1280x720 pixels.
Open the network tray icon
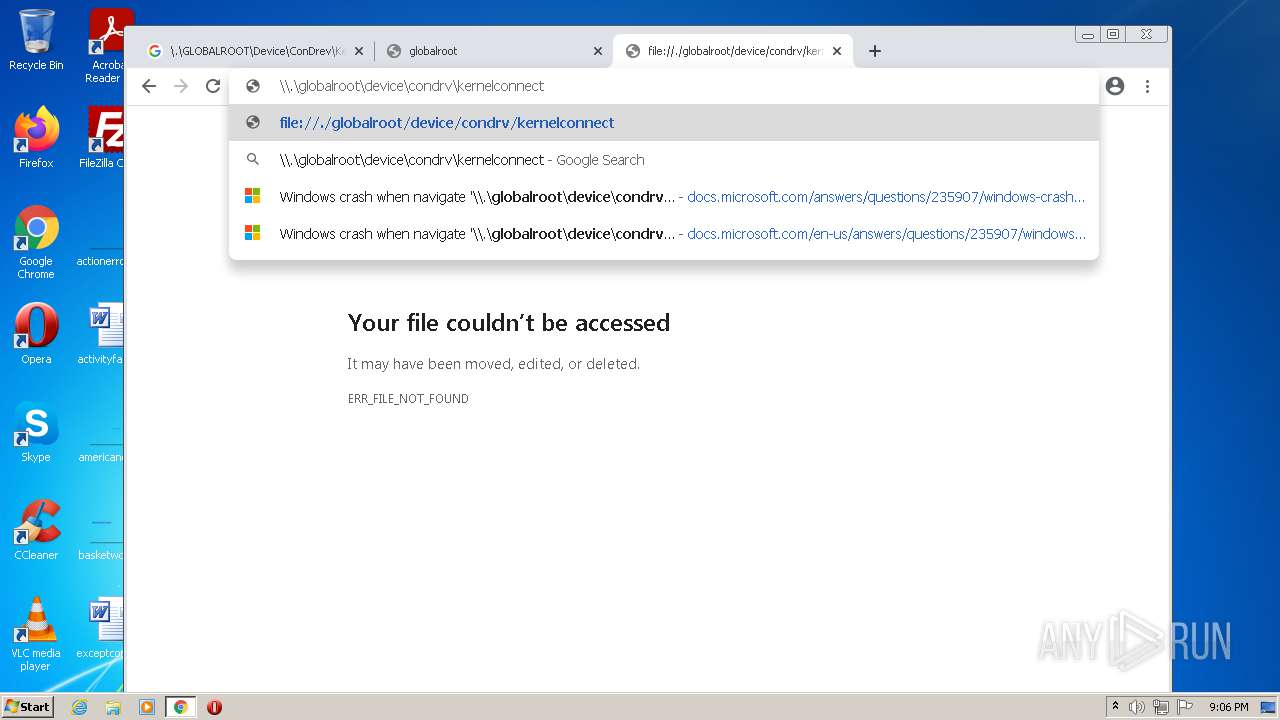(1161, 707)
